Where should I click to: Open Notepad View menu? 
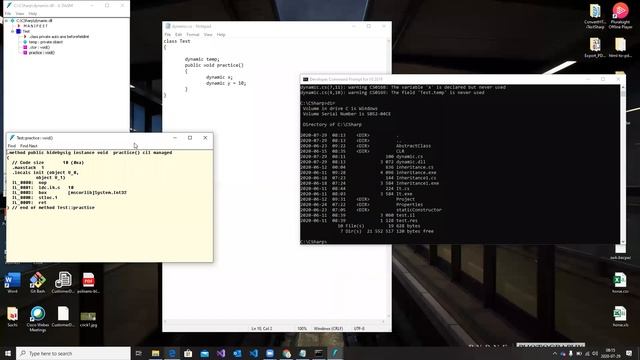pyautogui.click(x=208, y=35)
